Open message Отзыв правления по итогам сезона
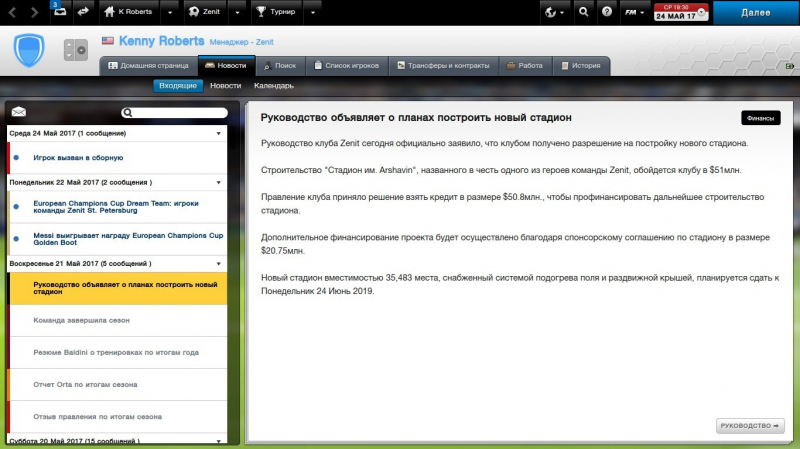Screen dimensions: 800x449 click(117, 417)
